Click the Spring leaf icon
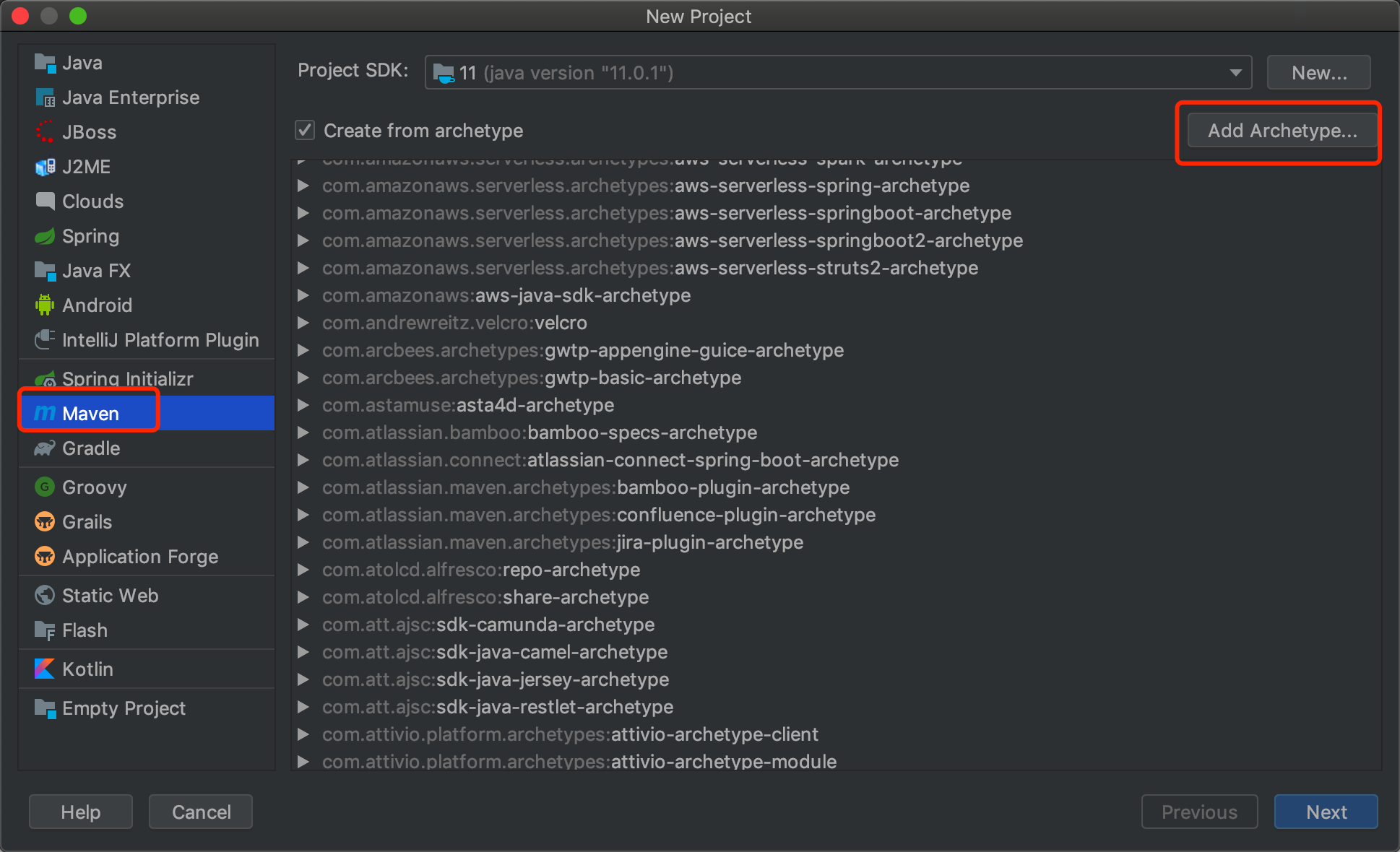This screenshot has height=852, width=1400. coord(45,236)
